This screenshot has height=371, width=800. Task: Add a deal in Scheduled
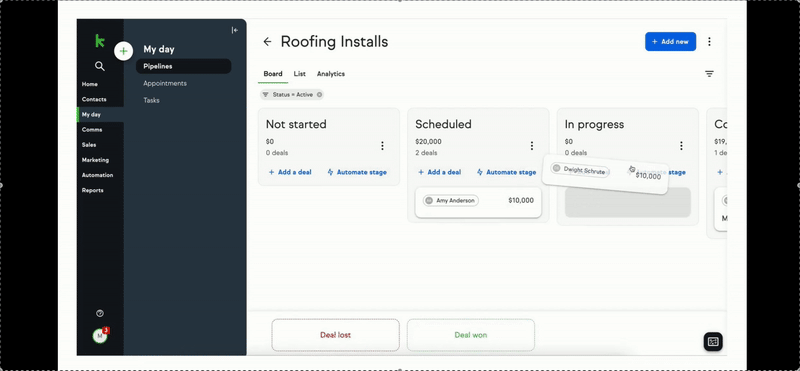pos(439,172)
